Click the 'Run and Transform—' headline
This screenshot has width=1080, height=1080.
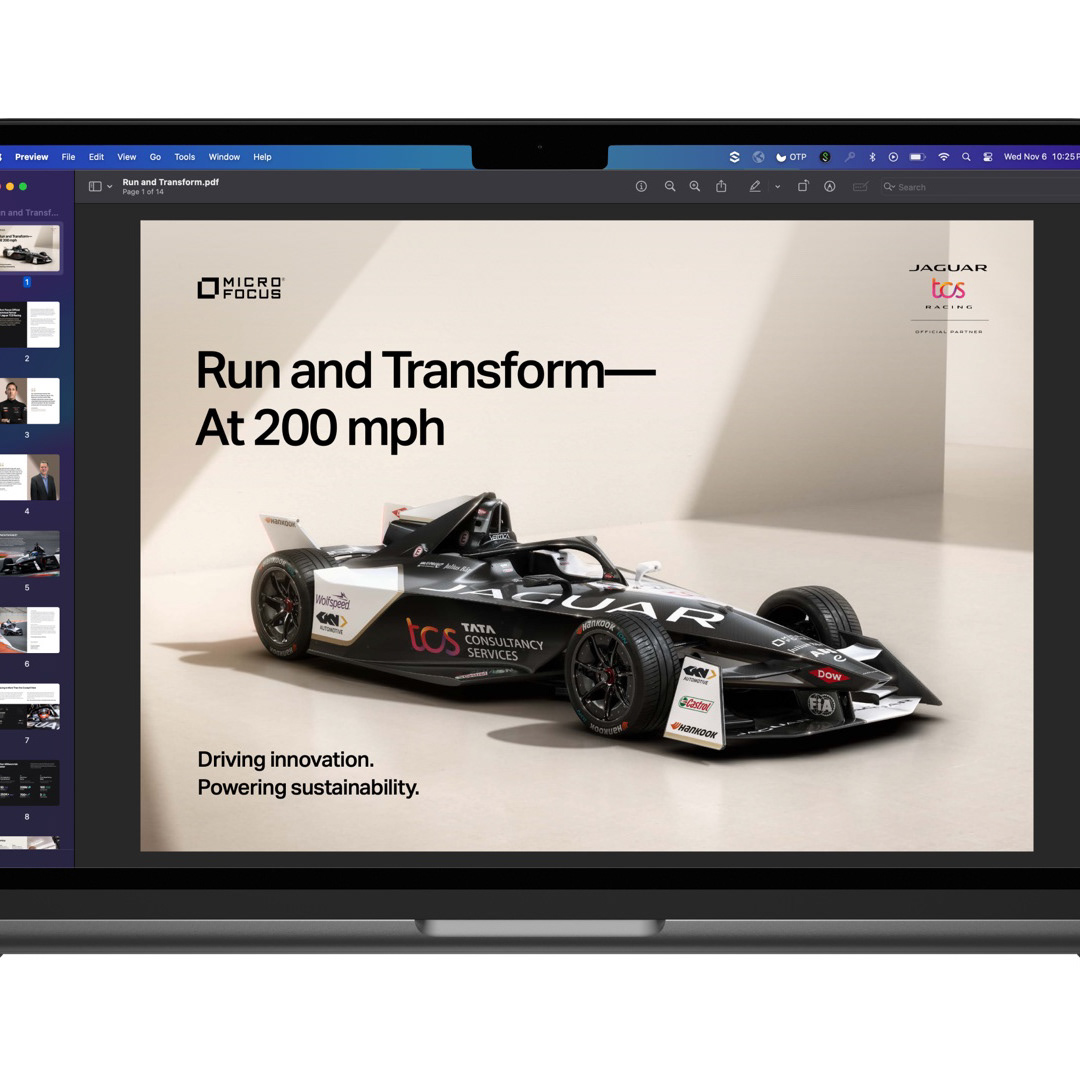click(x=426, y=371)
